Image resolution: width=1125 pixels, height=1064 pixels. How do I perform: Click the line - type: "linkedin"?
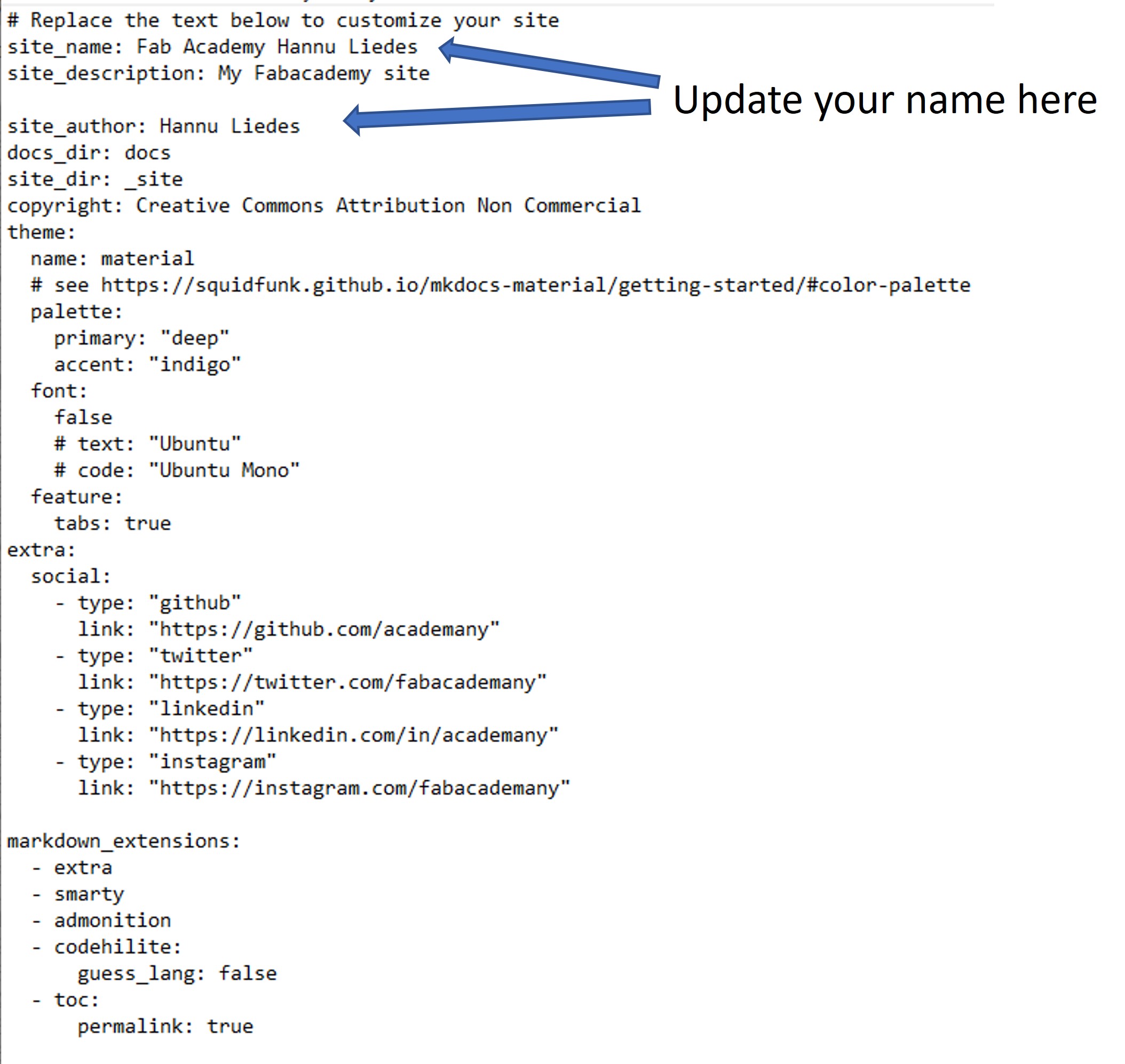point(160,709)
